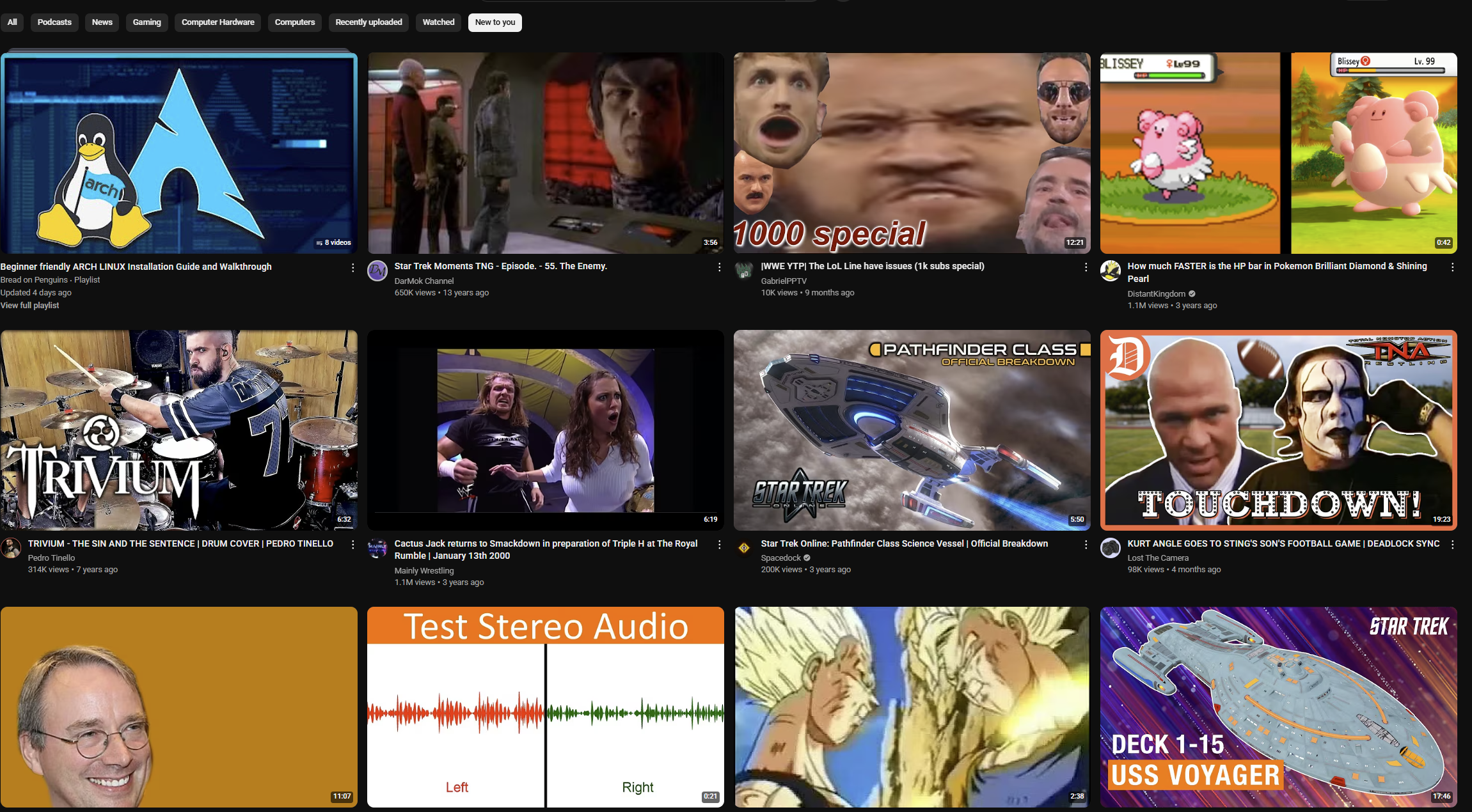Open Star Trek Moments TNG title

pos(500,266)
